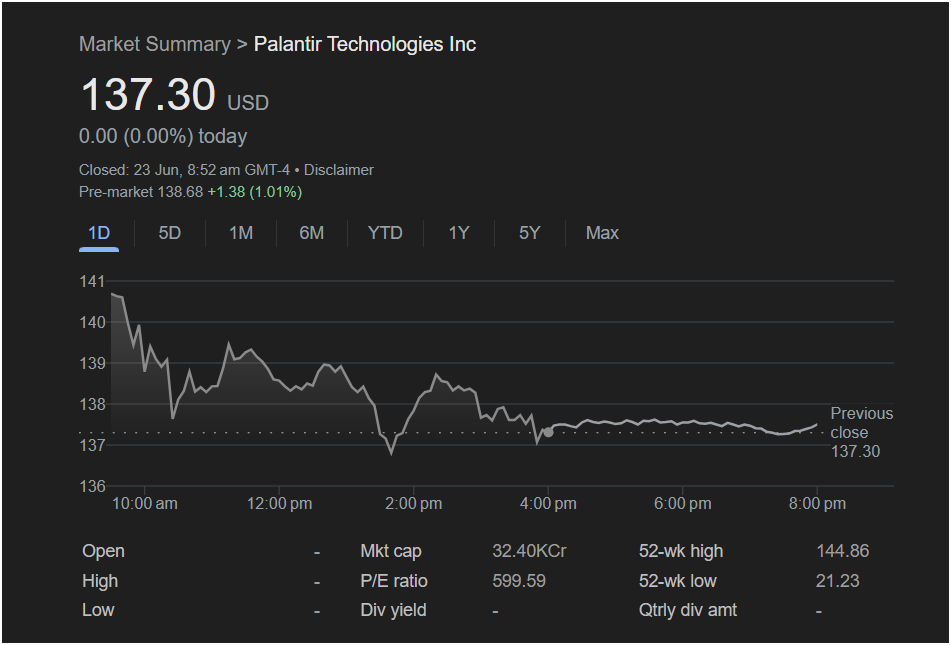Viewport: 951px width, 645px height.
Task: Show the Max time range
Action: [x=602, y=233]
